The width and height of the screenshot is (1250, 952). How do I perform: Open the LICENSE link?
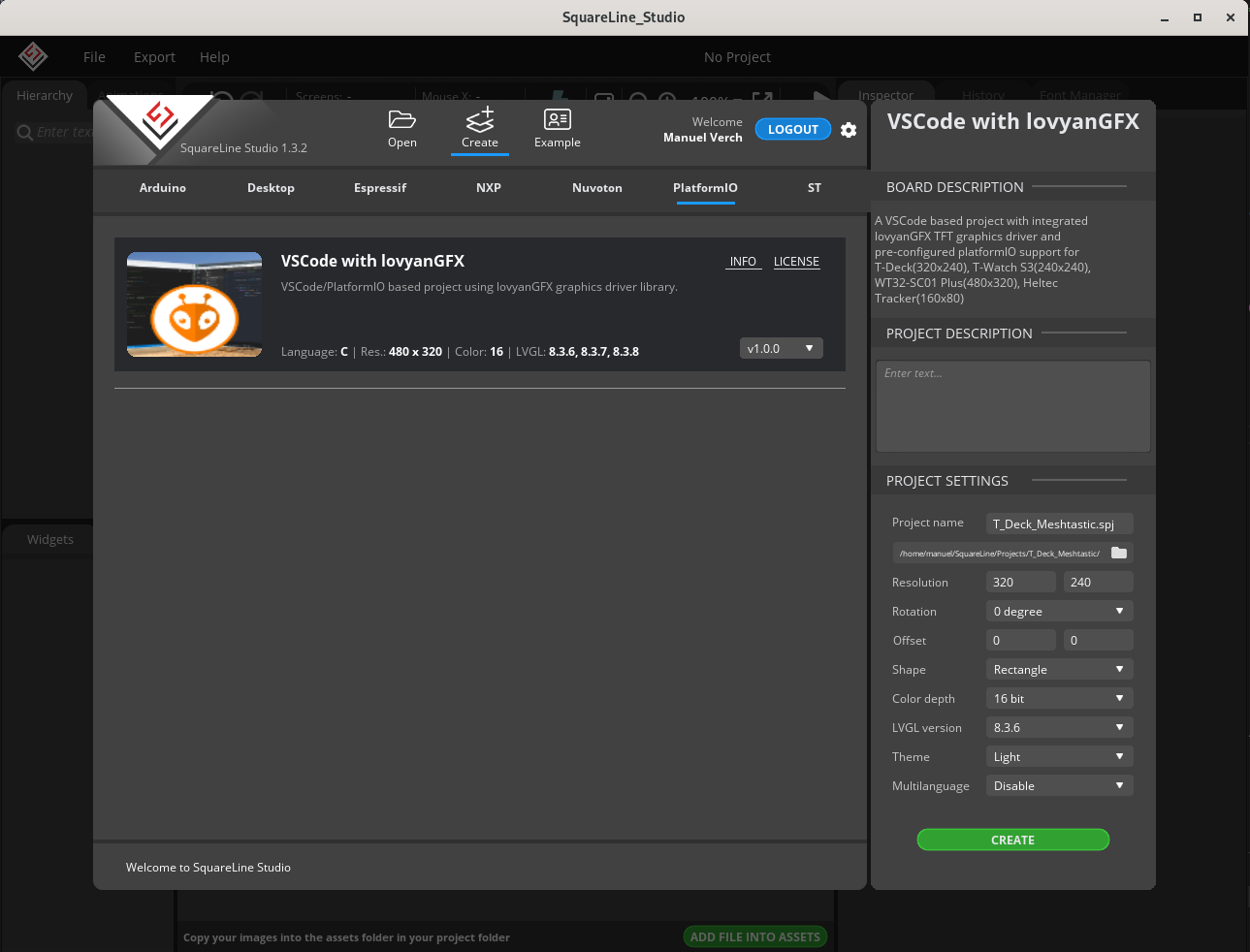(x=796, y=262)
